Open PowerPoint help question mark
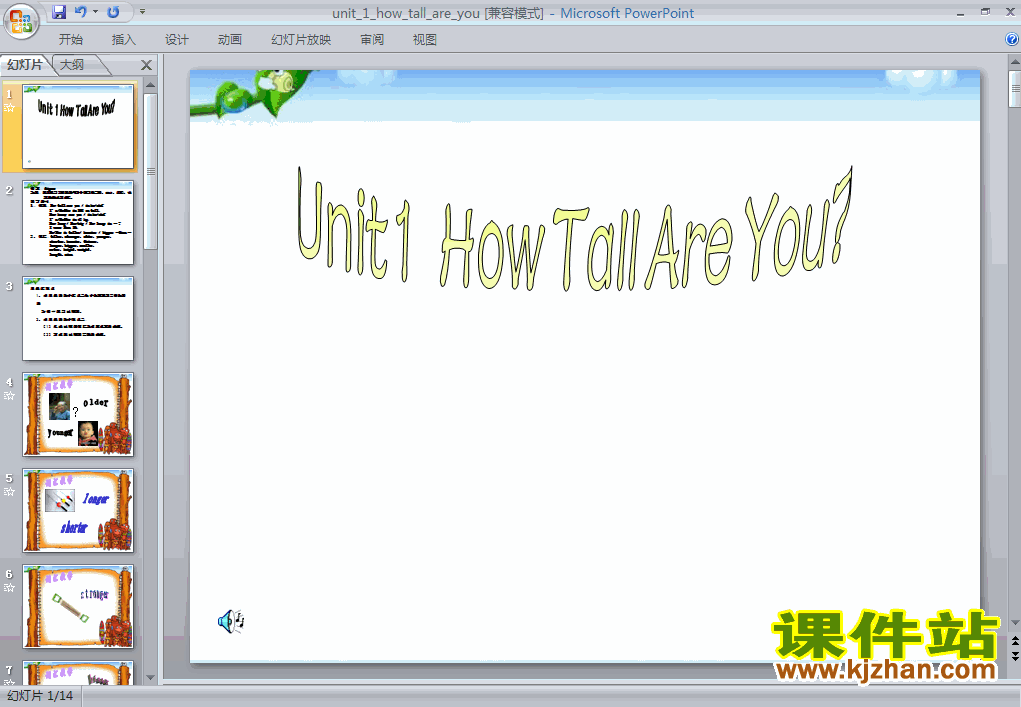Screen dimensions: 1021x707 click(x=1012, y=39)
